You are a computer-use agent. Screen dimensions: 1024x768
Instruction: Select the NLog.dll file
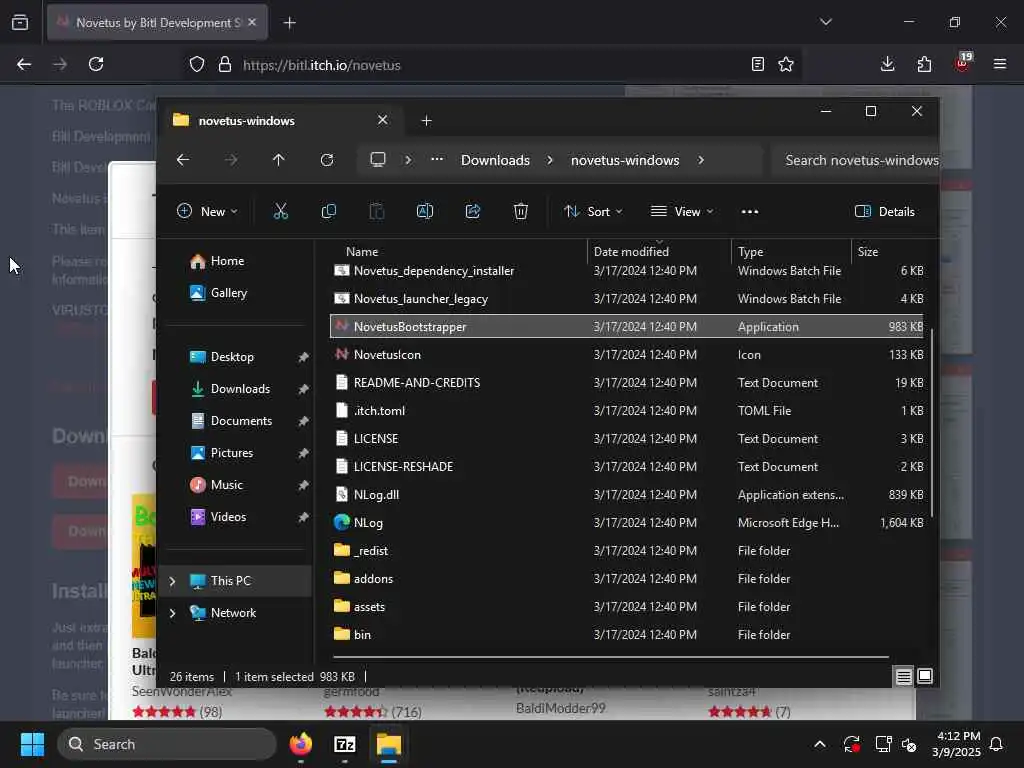coord(626,495)
